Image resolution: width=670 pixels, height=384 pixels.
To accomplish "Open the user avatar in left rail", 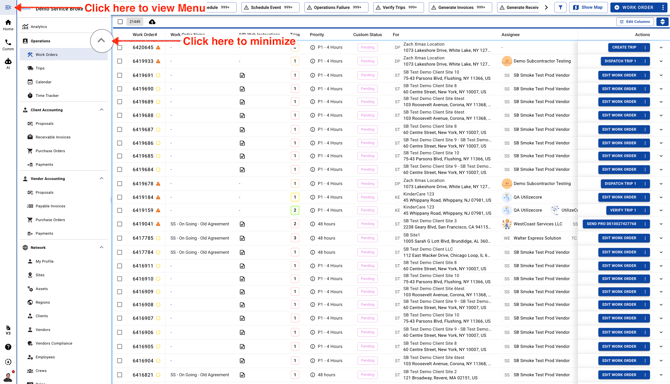I will (x=8, y=377).
